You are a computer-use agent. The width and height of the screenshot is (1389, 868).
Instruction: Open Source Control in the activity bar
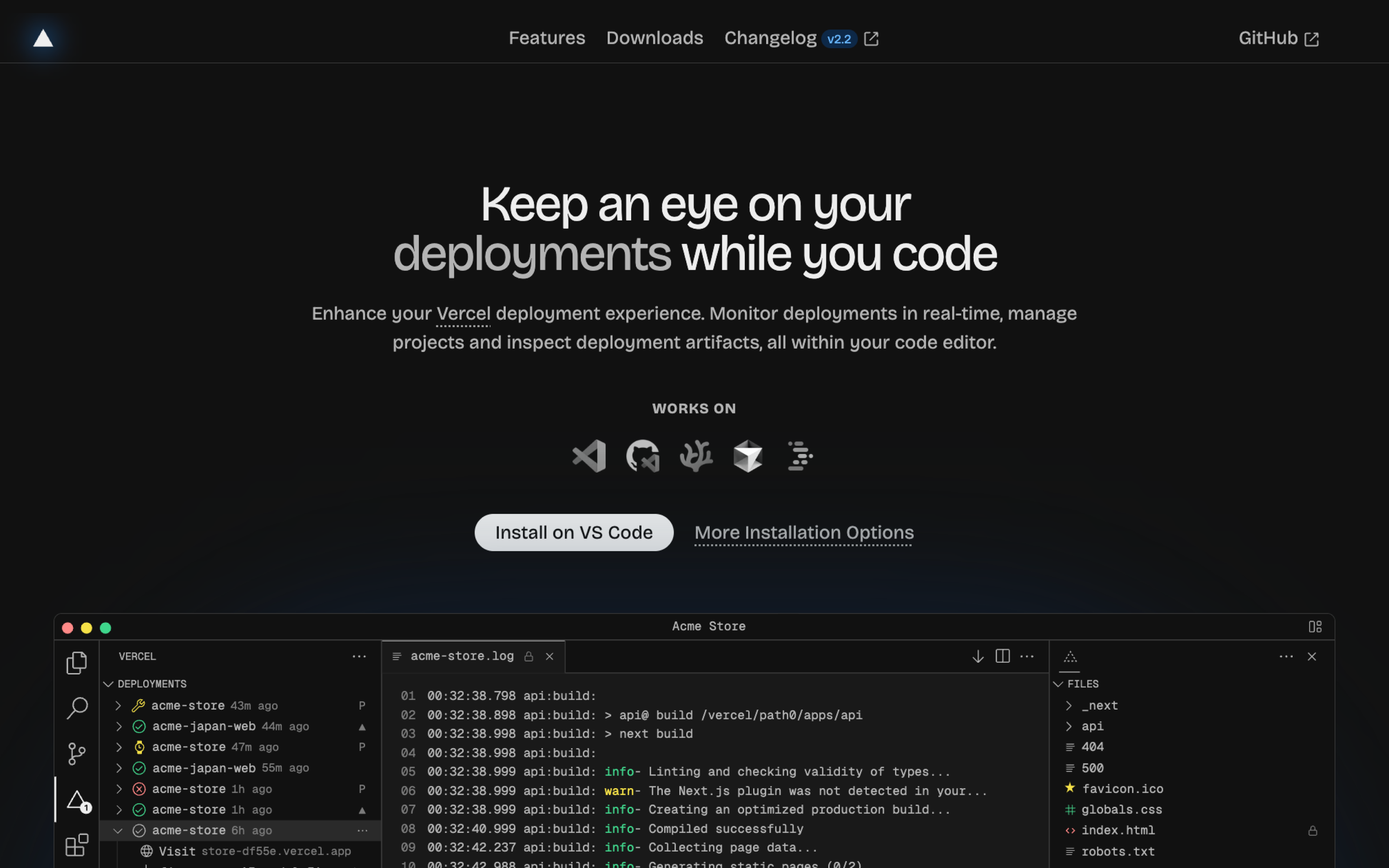[x=78, y=753]
